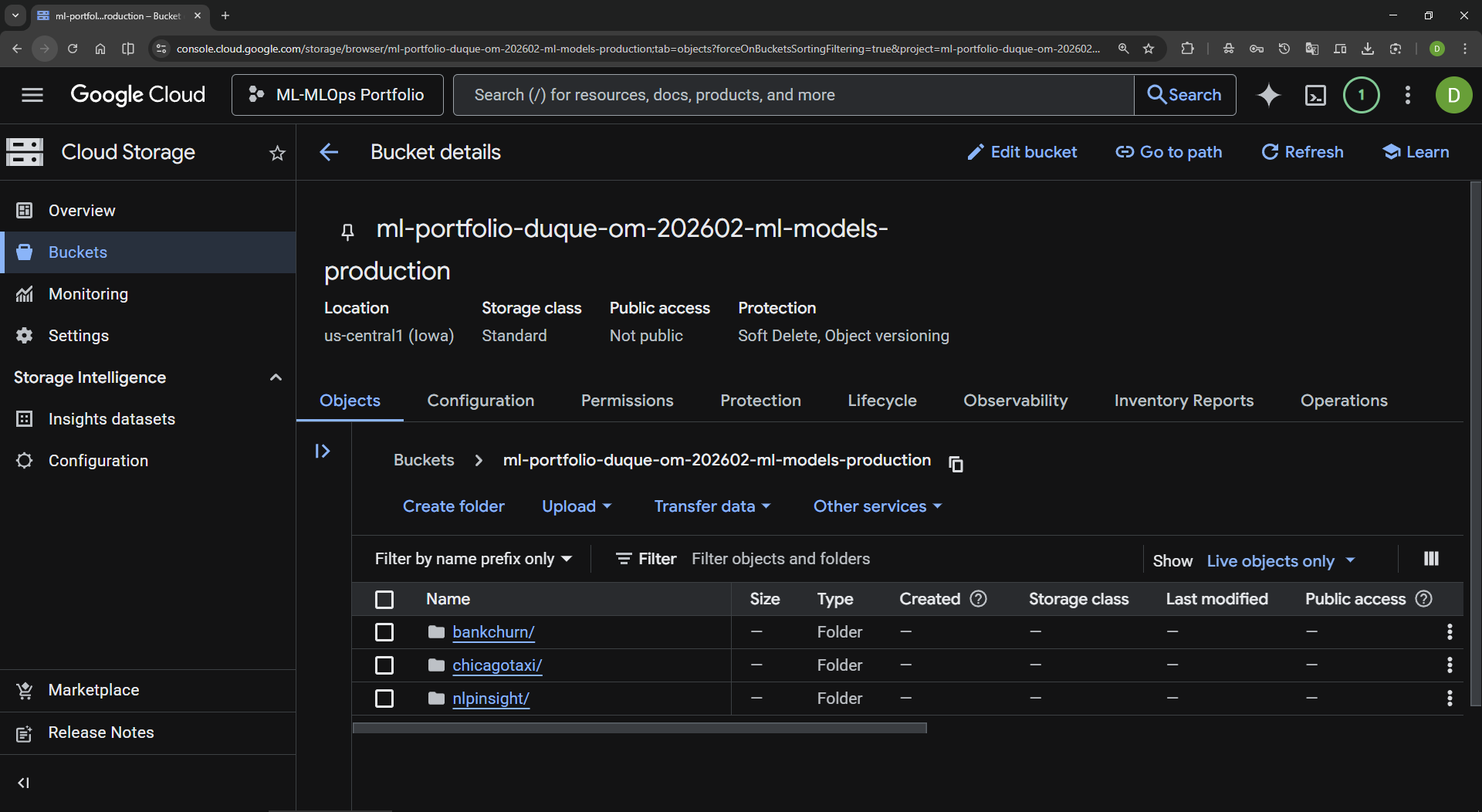The width and height of the screenshot is (1482, 812).
Task: Open Gemini AI assistant sparkle icon
Action: 1268,95
